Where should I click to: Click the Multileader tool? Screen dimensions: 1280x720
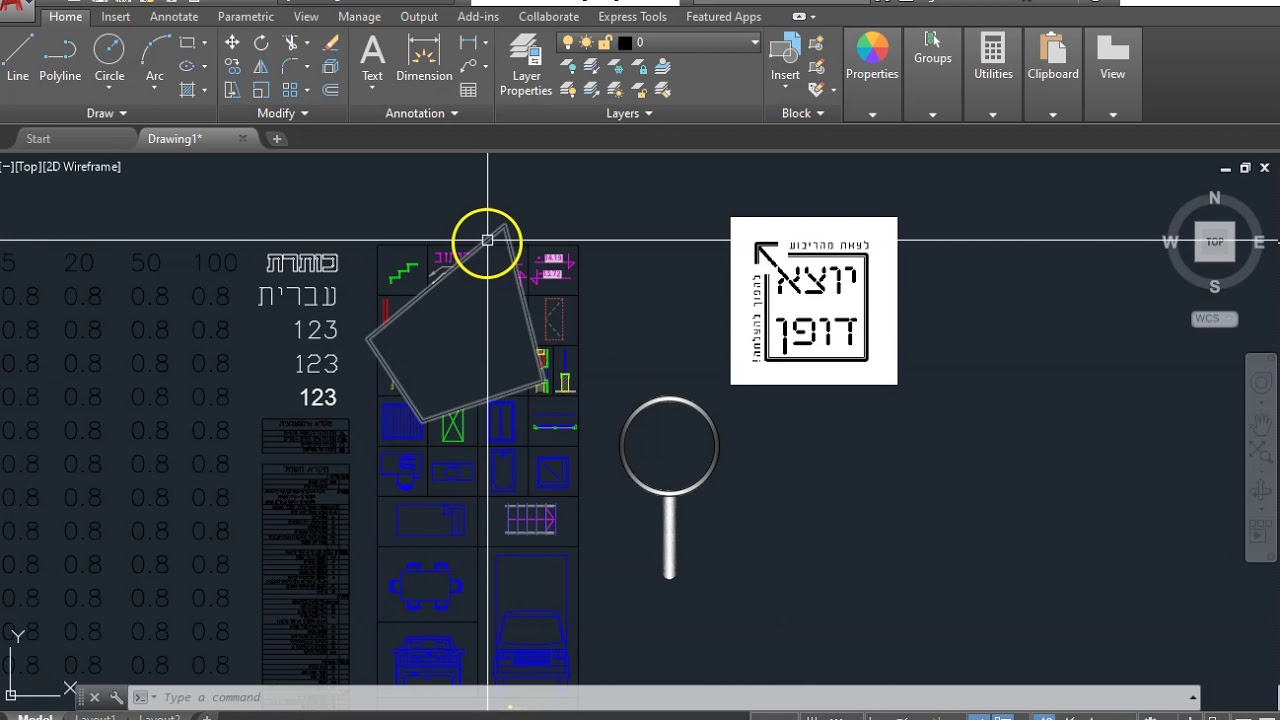(x=468, y=67)
